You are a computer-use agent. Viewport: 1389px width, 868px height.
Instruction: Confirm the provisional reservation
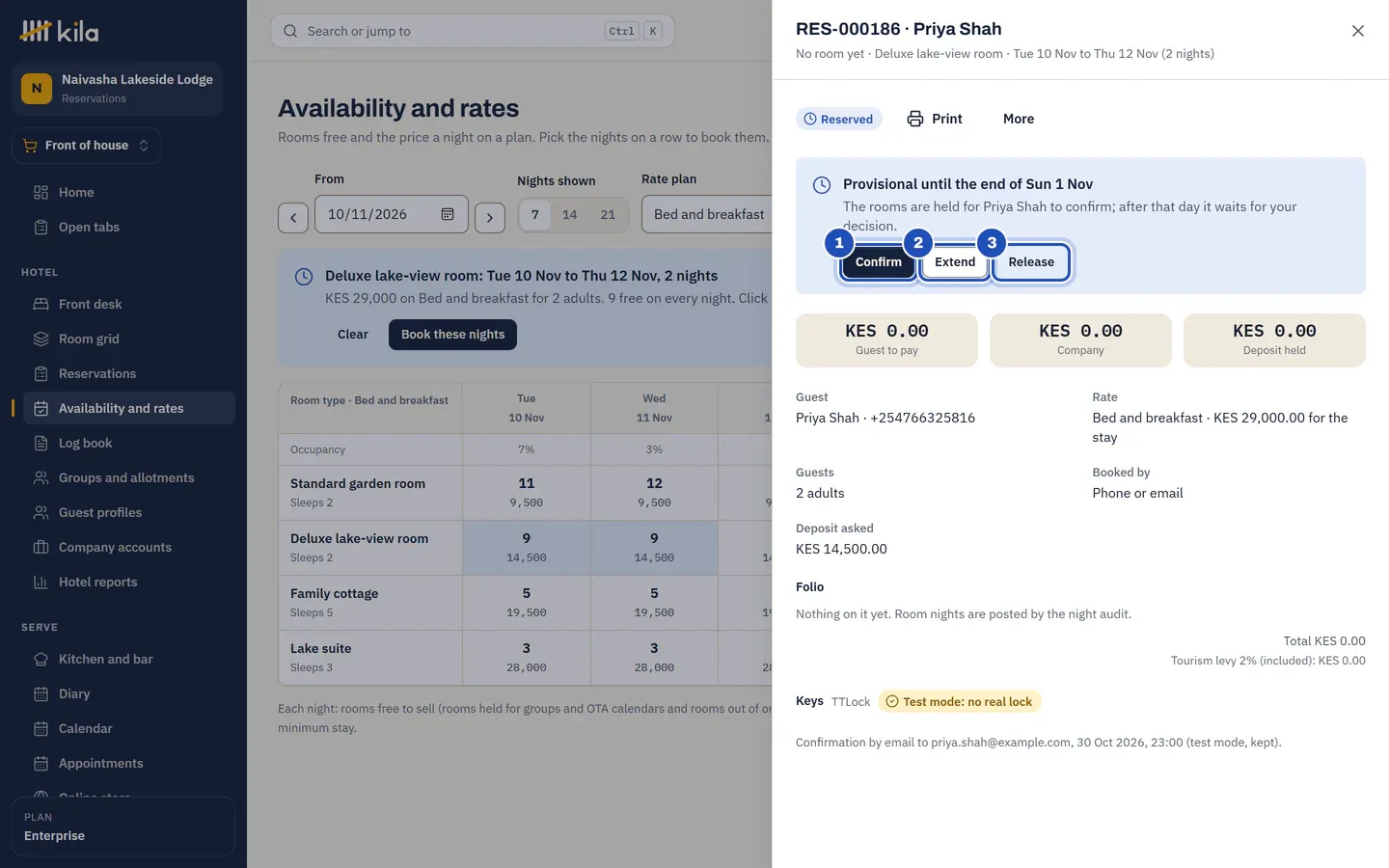(x=878, y=261)
